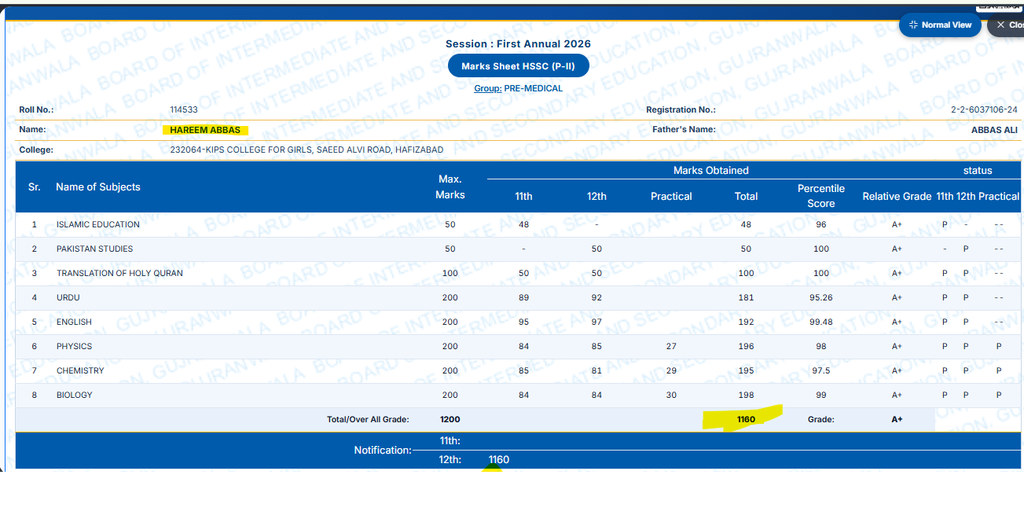Click the Max. Marks column header
1024x505 pixels.
(x=450, y=187)
